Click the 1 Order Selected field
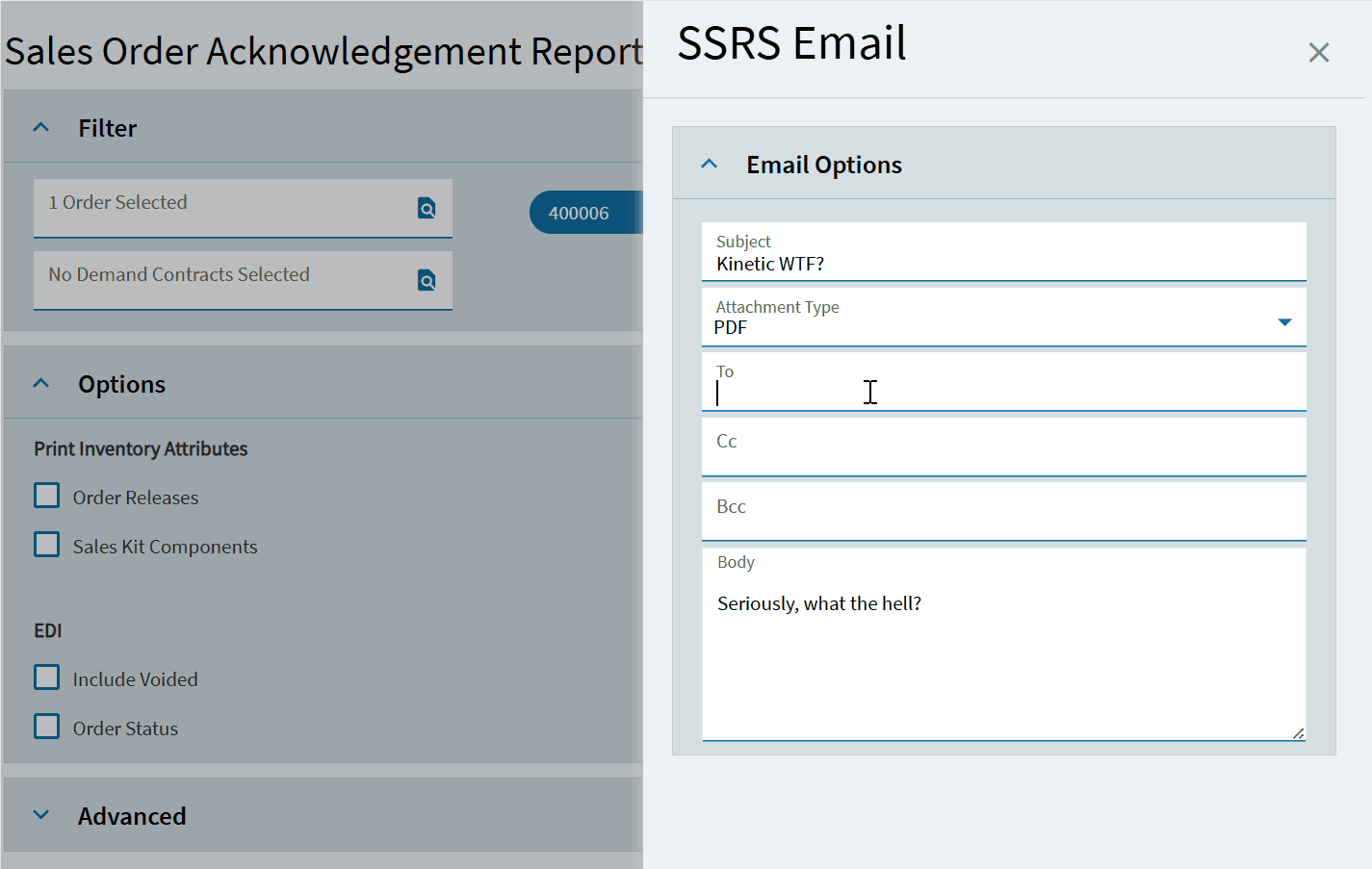This screenshot has width=1372, height=869. [x=243, y=208]
